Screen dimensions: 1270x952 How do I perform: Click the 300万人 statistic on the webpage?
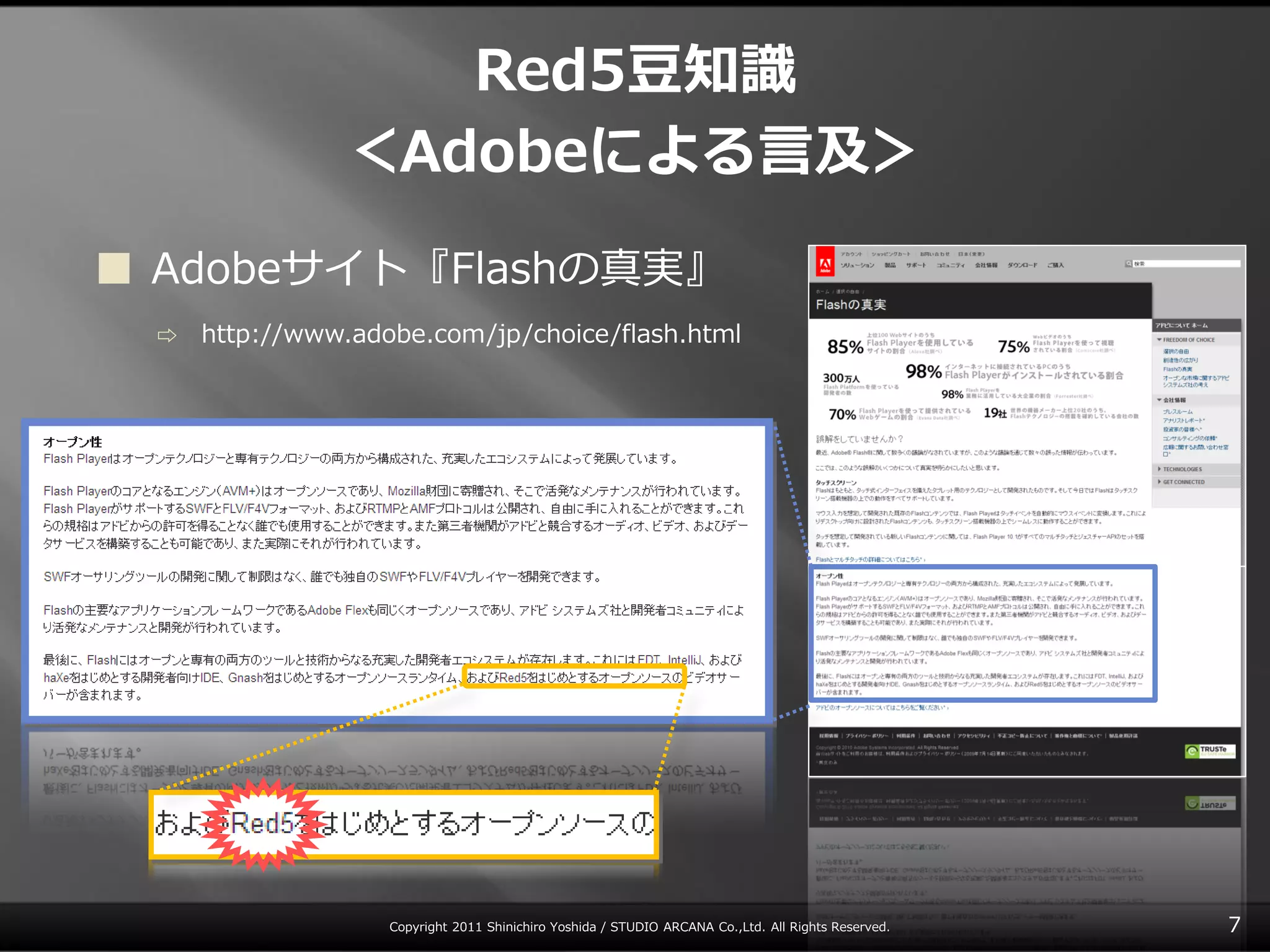pyautogui.click(x=841, y=378)
